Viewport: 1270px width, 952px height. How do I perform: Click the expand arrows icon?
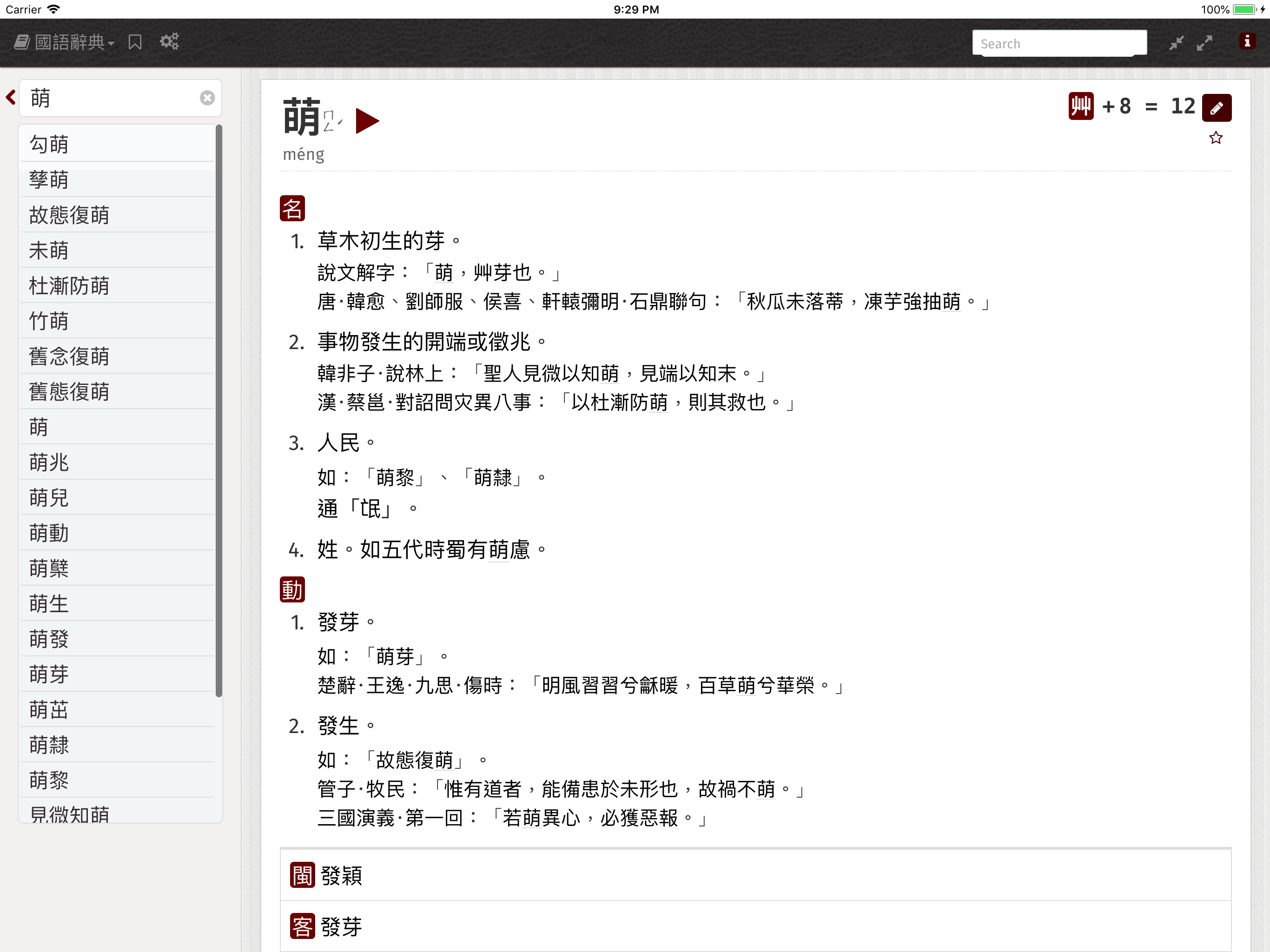1204,43
